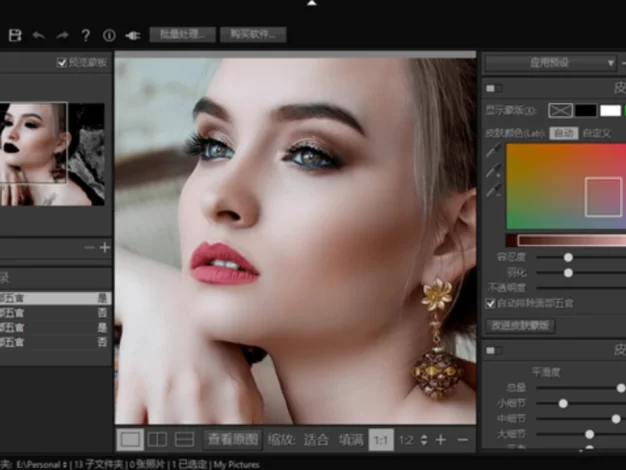Pick the add-to-selection eyedropper tool
The width and height of the screenshot is (626, 470).
coord(494,171)
